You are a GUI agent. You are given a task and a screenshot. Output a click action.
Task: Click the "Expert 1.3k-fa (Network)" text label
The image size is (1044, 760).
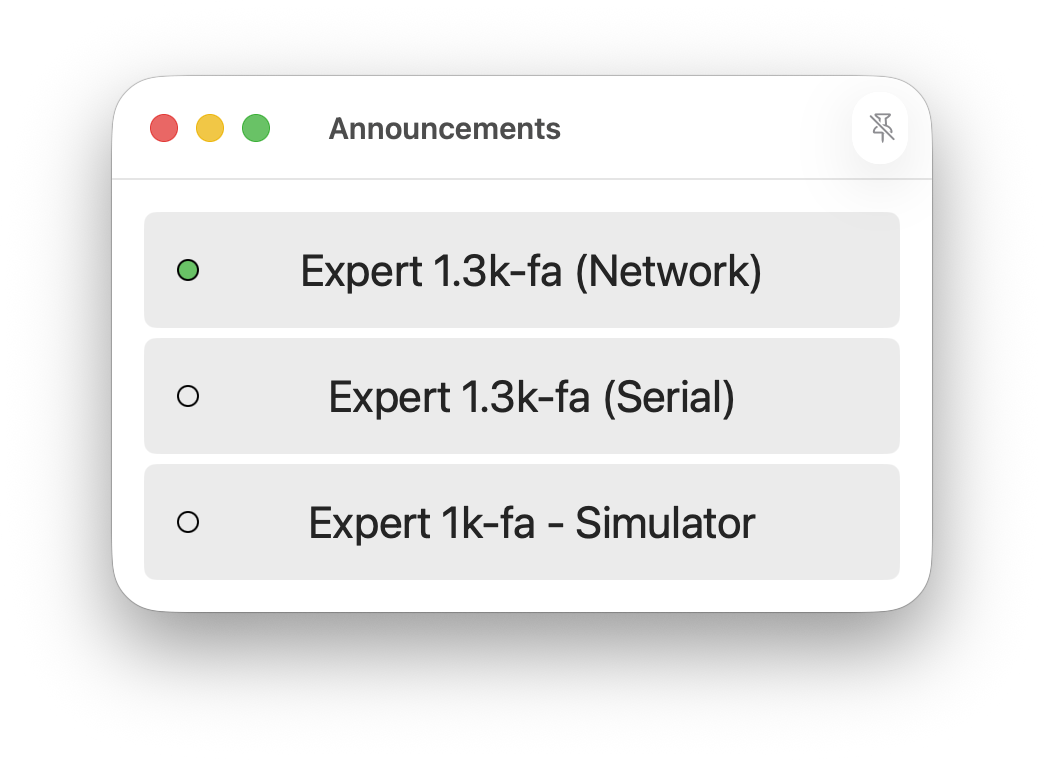coord(531,272)
